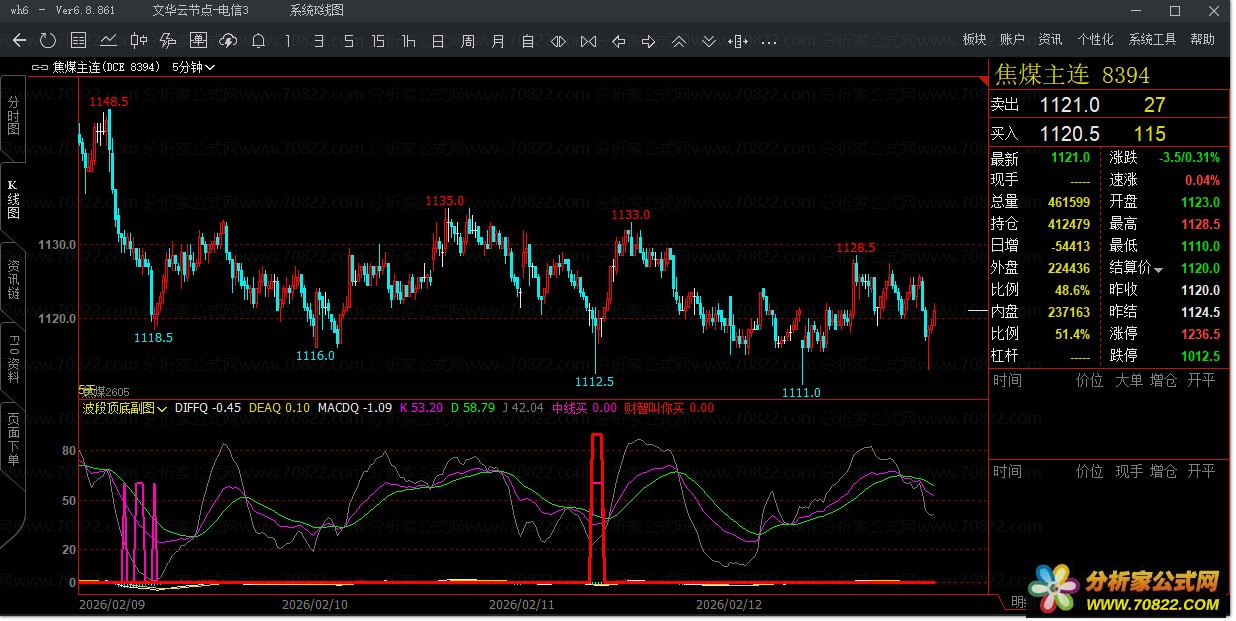
Task: Click the alert bell icon
Action: (258, 41)
